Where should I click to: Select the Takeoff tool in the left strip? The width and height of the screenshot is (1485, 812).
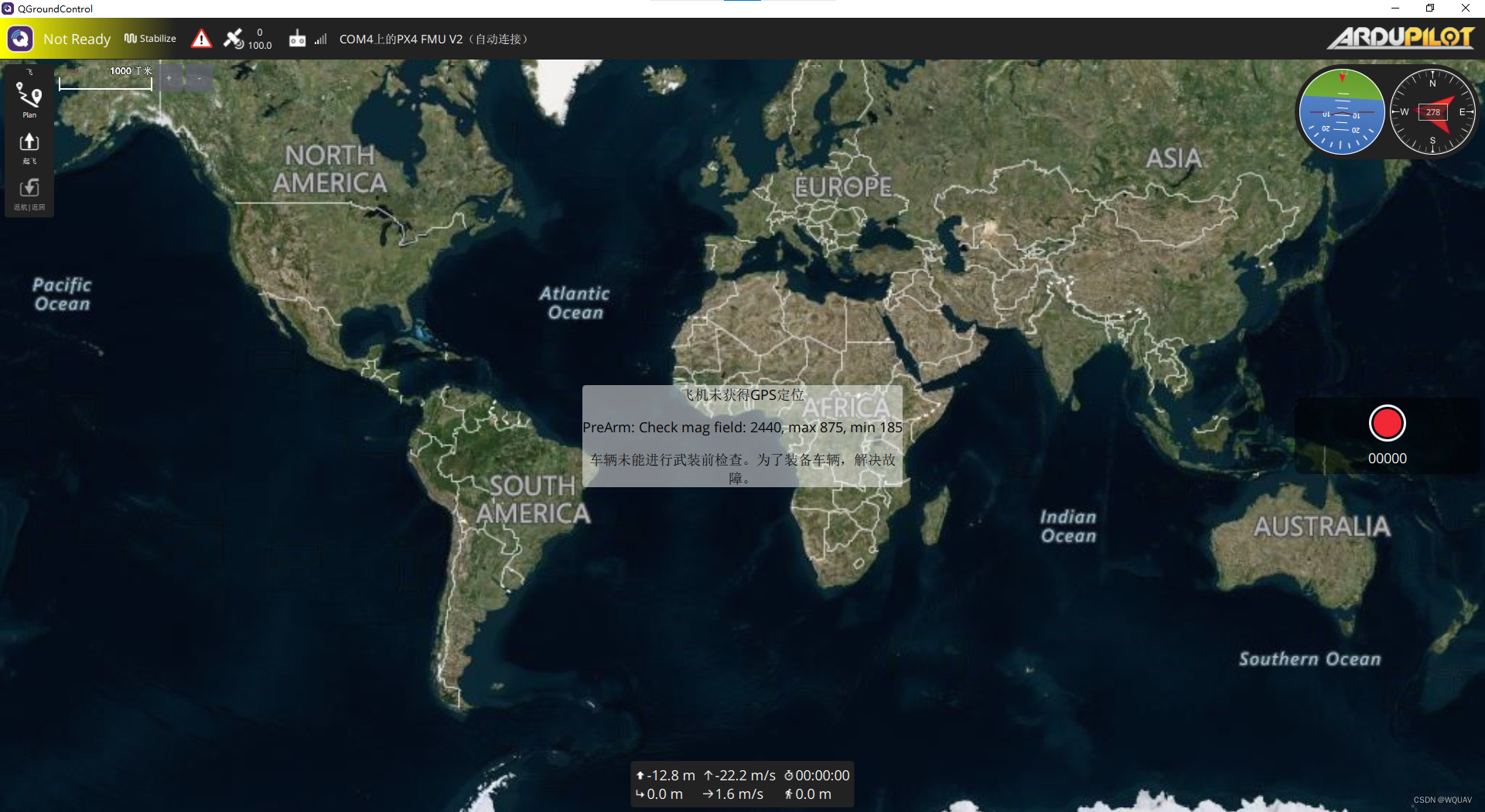click(29, 148)
